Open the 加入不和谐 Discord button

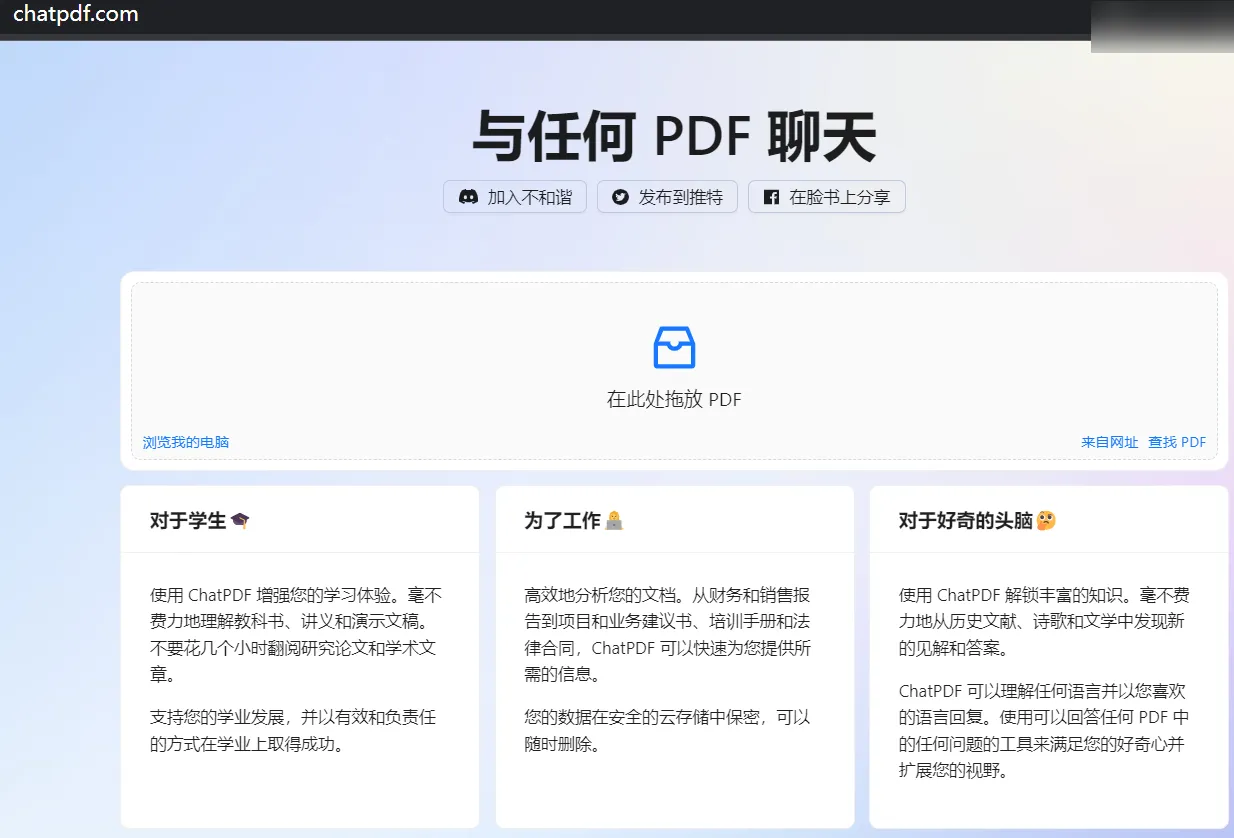coord(514,197)
